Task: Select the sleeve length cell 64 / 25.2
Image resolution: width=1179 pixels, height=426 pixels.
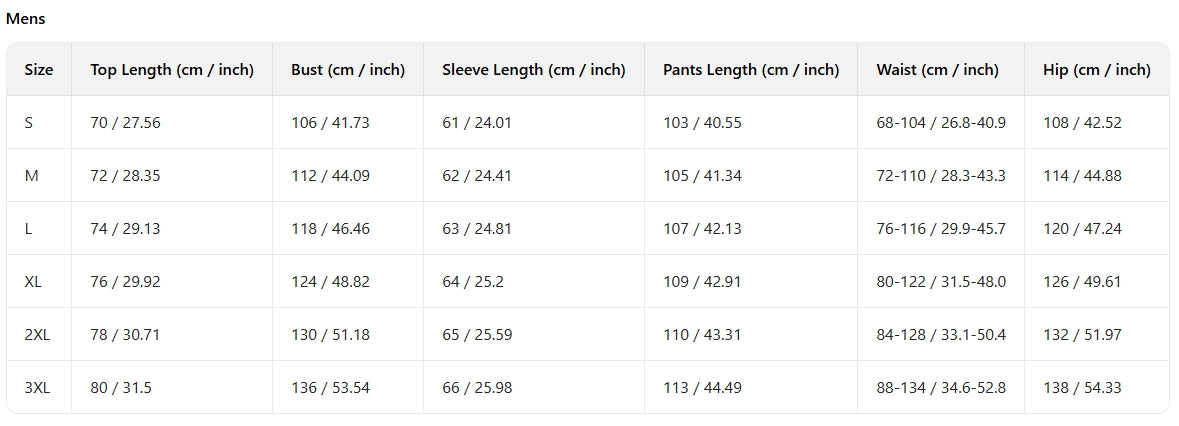Action: pyautogui.click(x=473, y=282)
